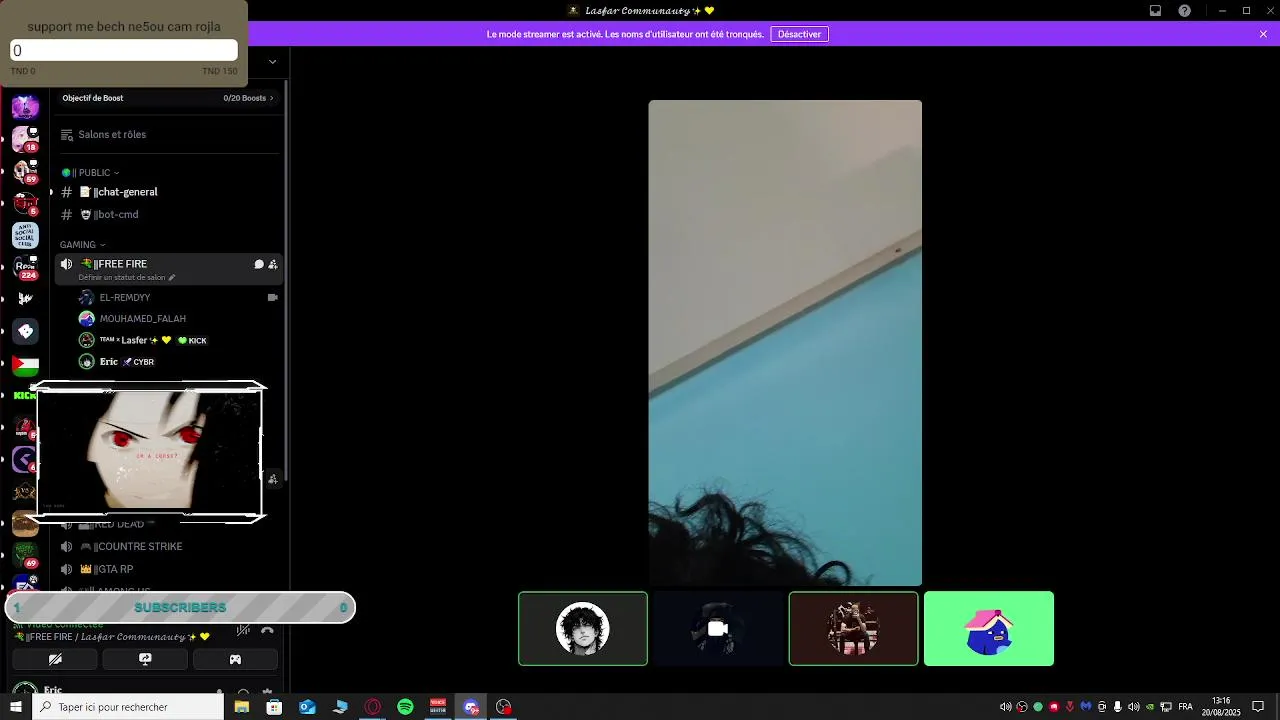The height and width of the screenshot is (720, 1280).
Task: Open Spotify from taskbar
Action: pos(405,707)
